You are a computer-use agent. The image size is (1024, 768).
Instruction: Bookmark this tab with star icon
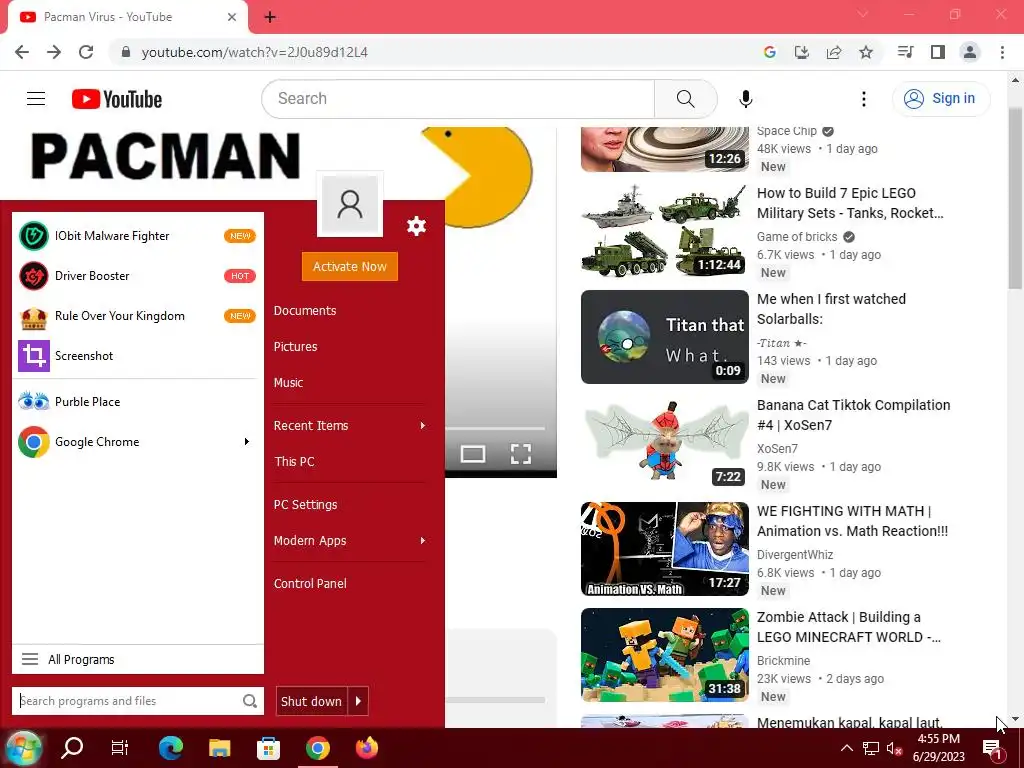coord(866,52)
